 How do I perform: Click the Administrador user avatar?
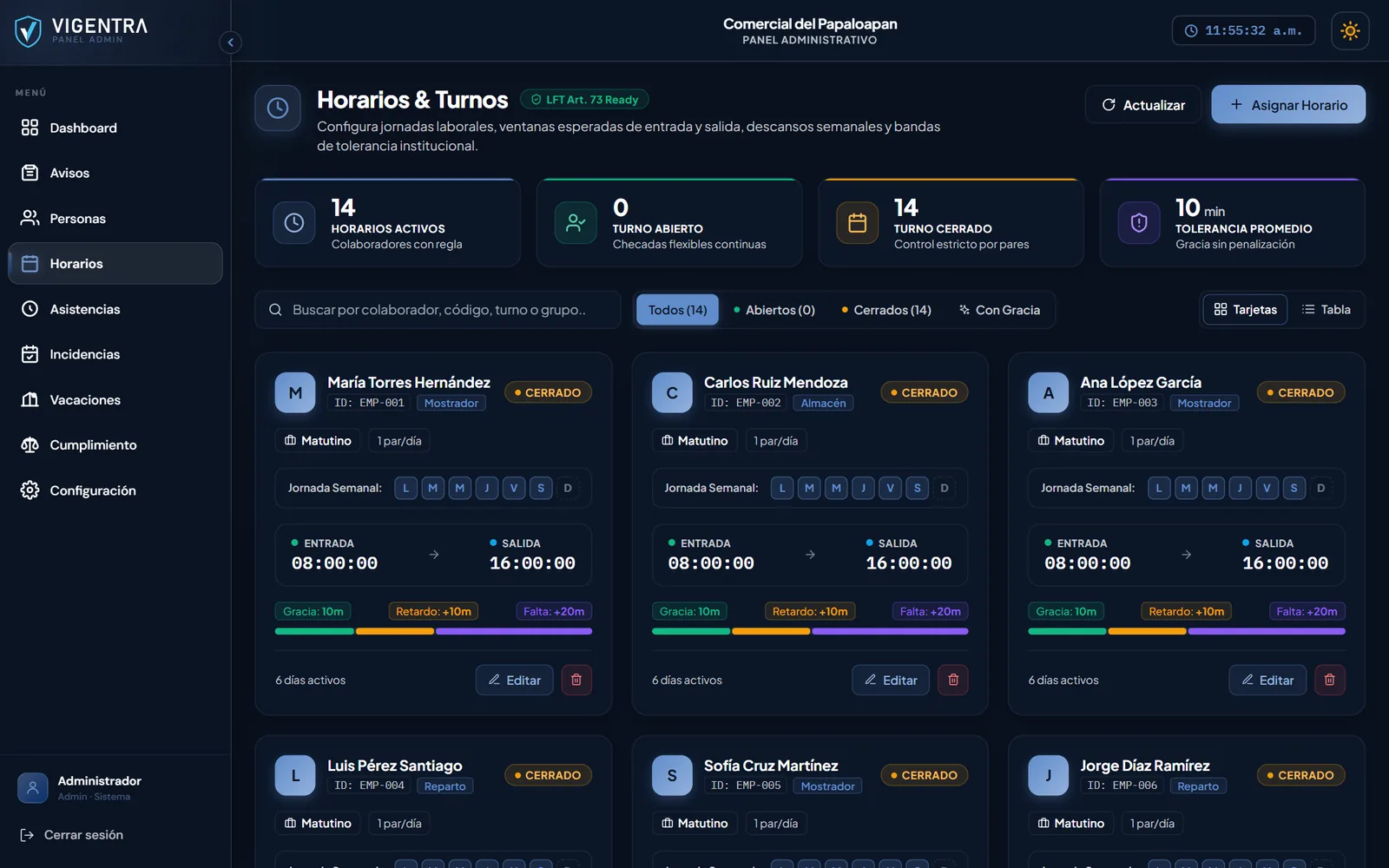click(32, 788)
